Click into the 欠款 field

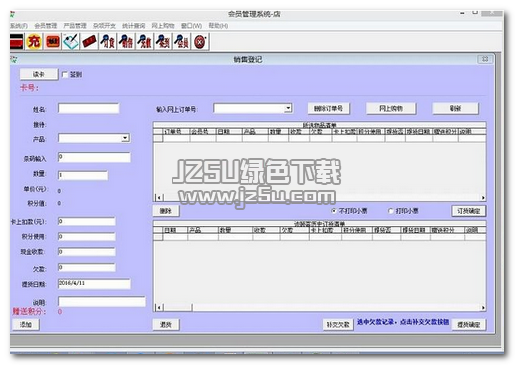[x=87, y=267]
